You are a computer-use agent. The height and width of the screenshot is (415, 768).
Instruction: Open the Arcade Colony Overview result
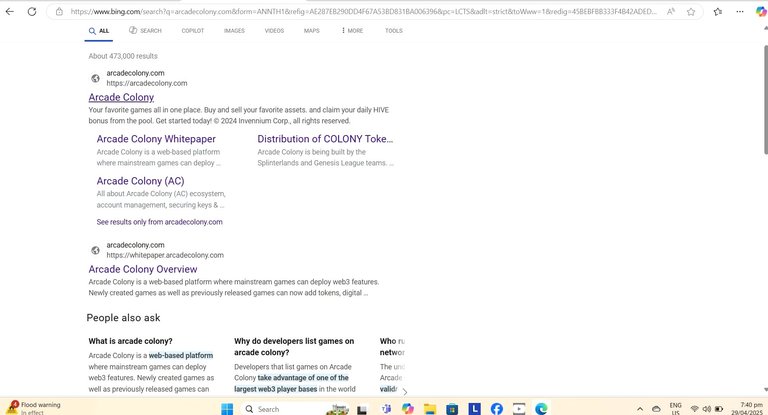[143, 269]
